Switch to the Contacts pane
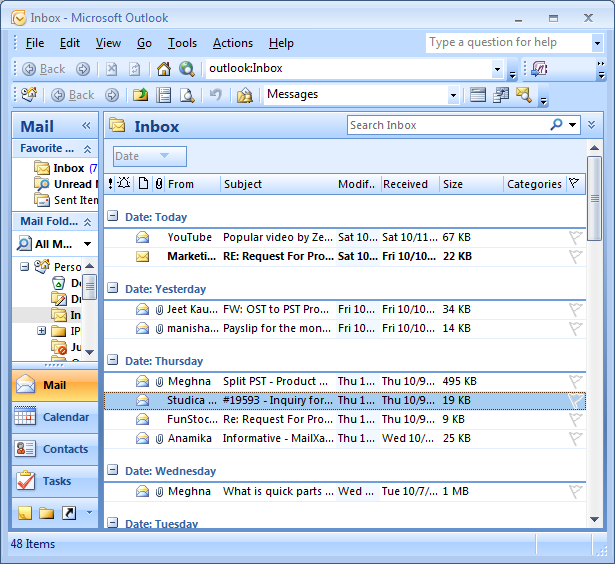Screen dimensions: 615x564 tap(55, 449)
